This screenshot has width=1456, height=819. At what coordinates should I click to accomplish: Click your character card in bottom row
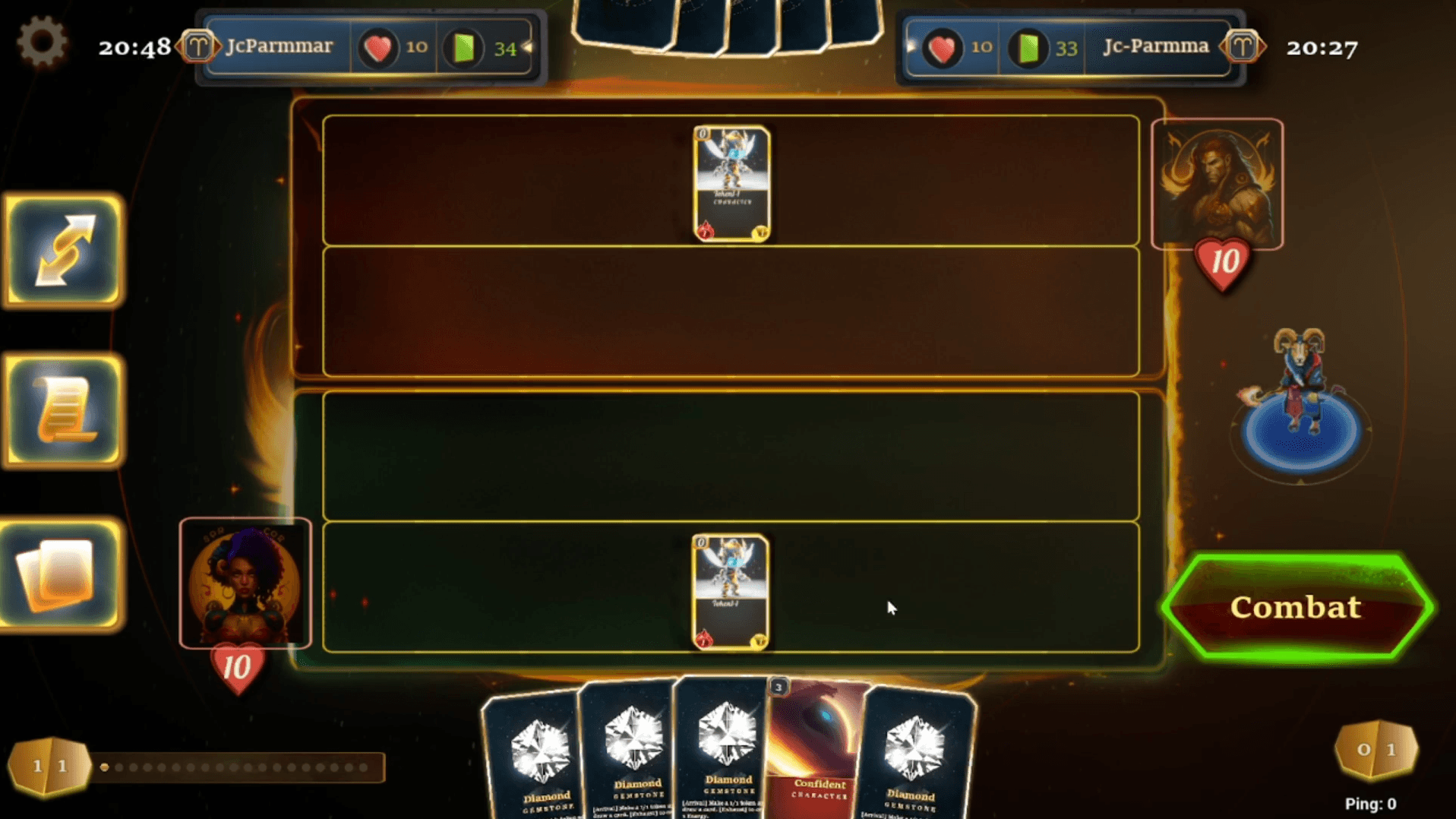tap(730, 592)
